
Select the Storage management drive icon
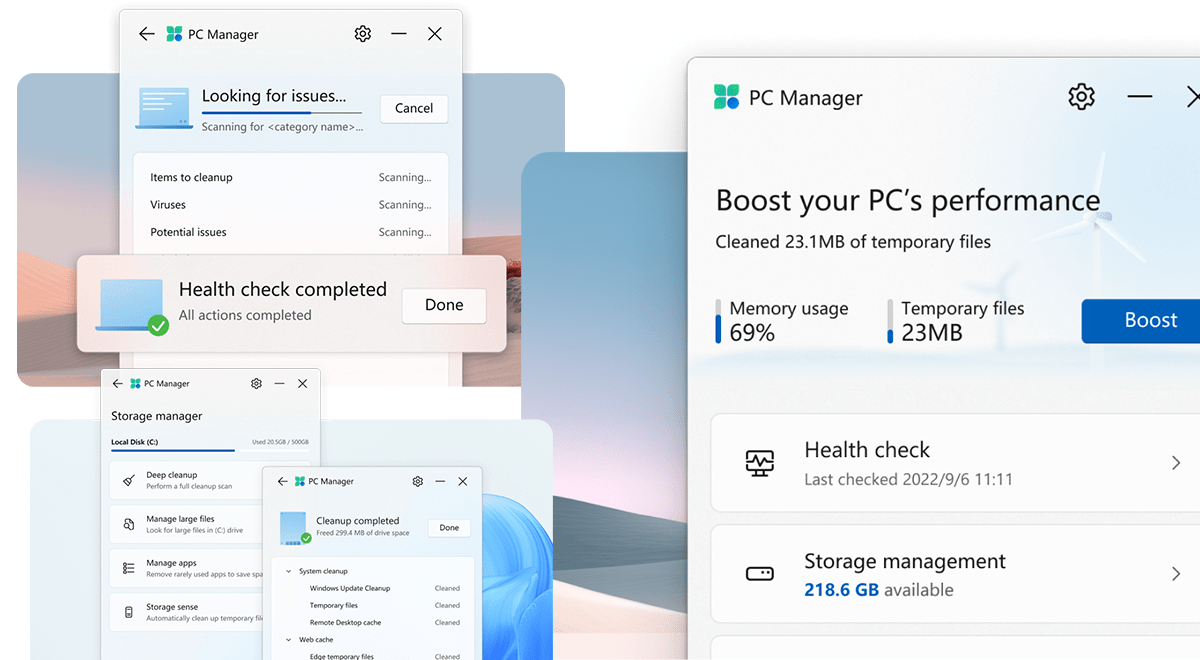tap(760, 572)
